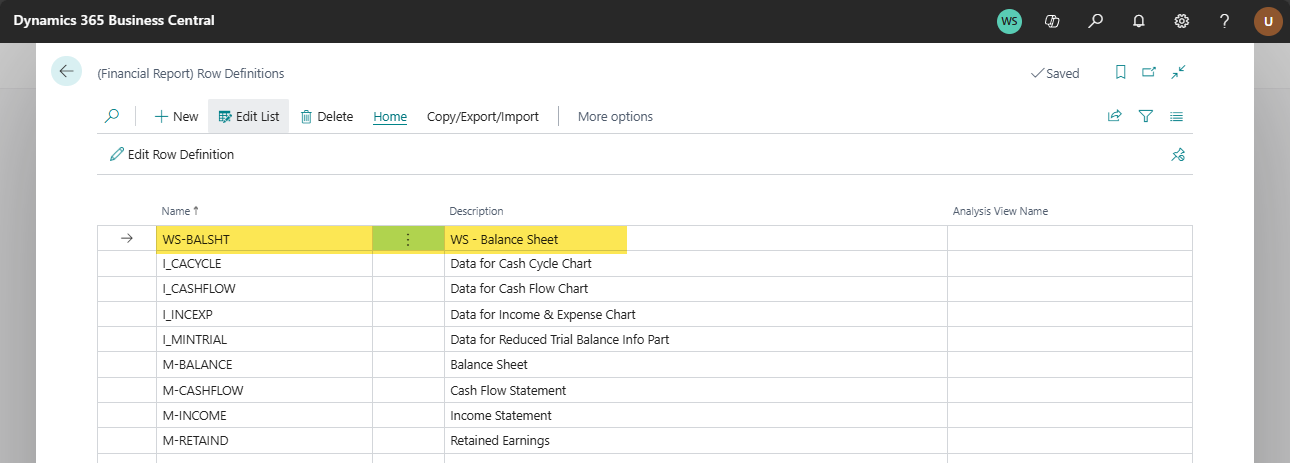1290x463 pixels.
Task: Select the Home tab
Action: (390, 116)
